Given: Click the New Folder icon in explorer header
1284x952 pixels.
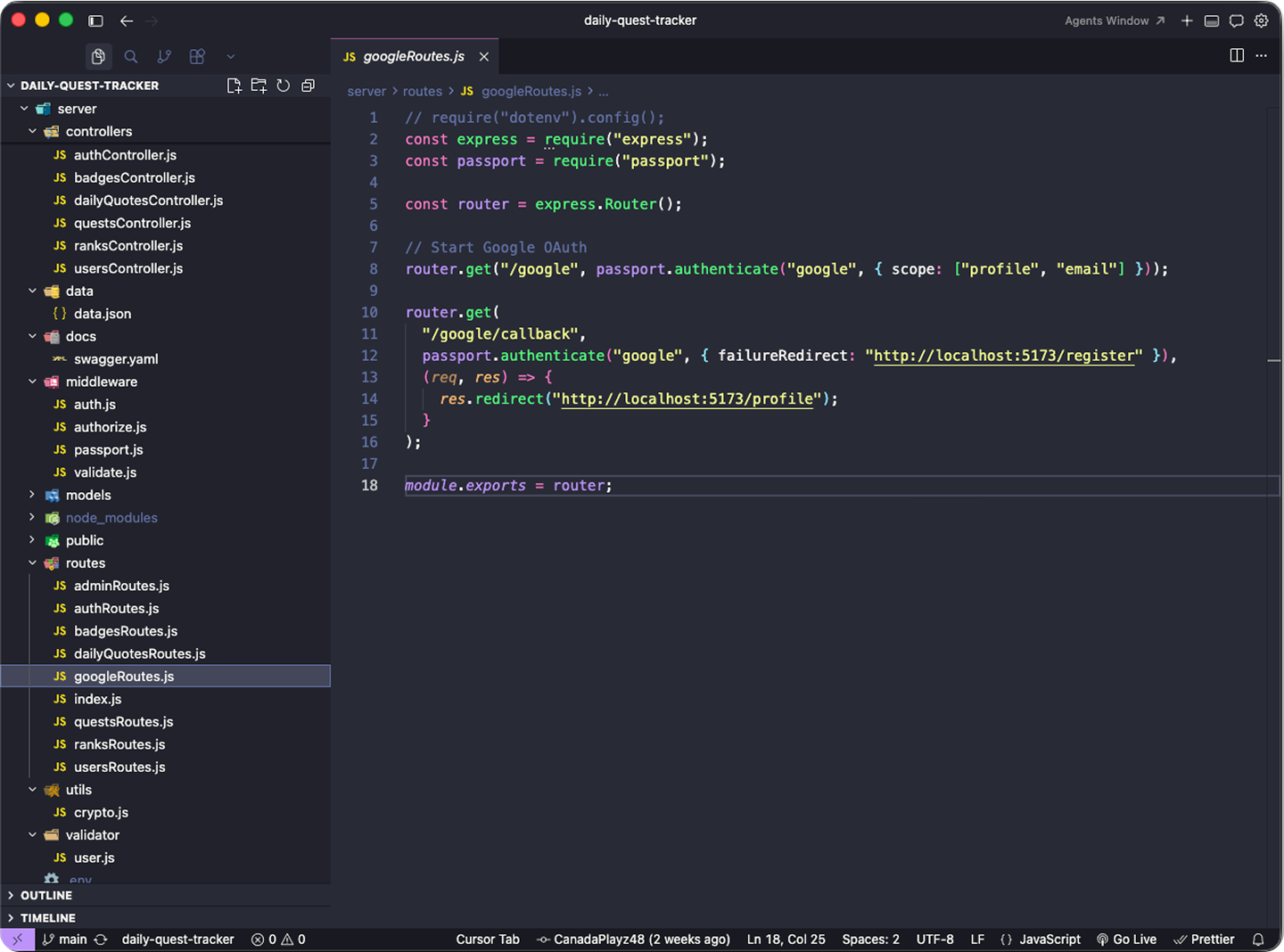Looking at the screenshot, I should coord(259,86).
